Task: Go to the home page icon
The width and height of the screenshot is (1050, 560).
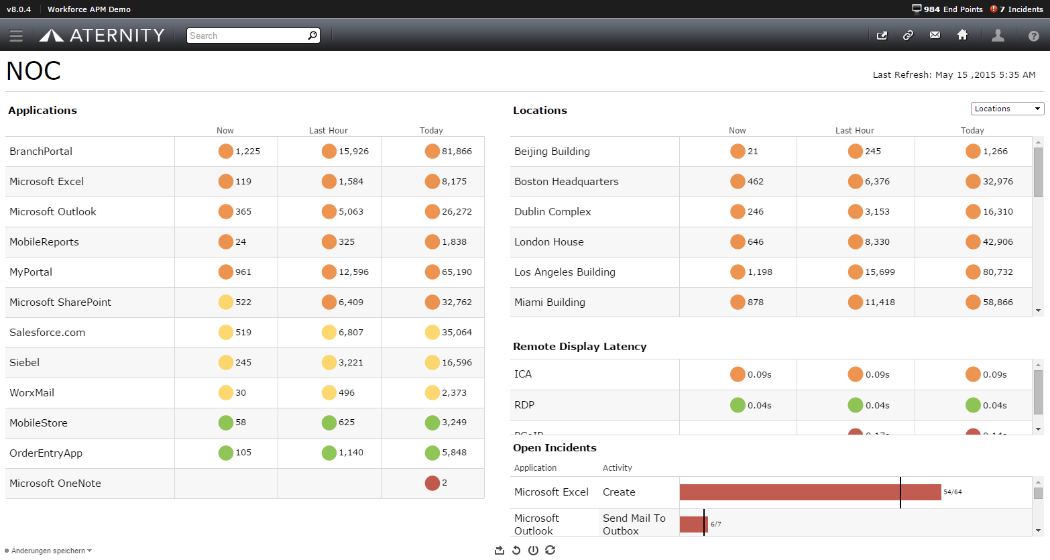Action: pos(962,35)
